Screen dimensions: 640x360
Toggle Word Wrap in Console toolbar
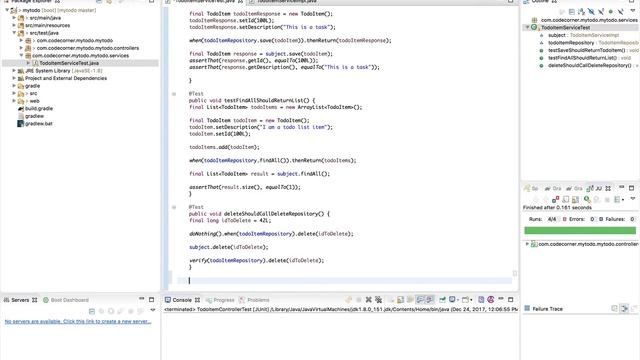point(410,300)
